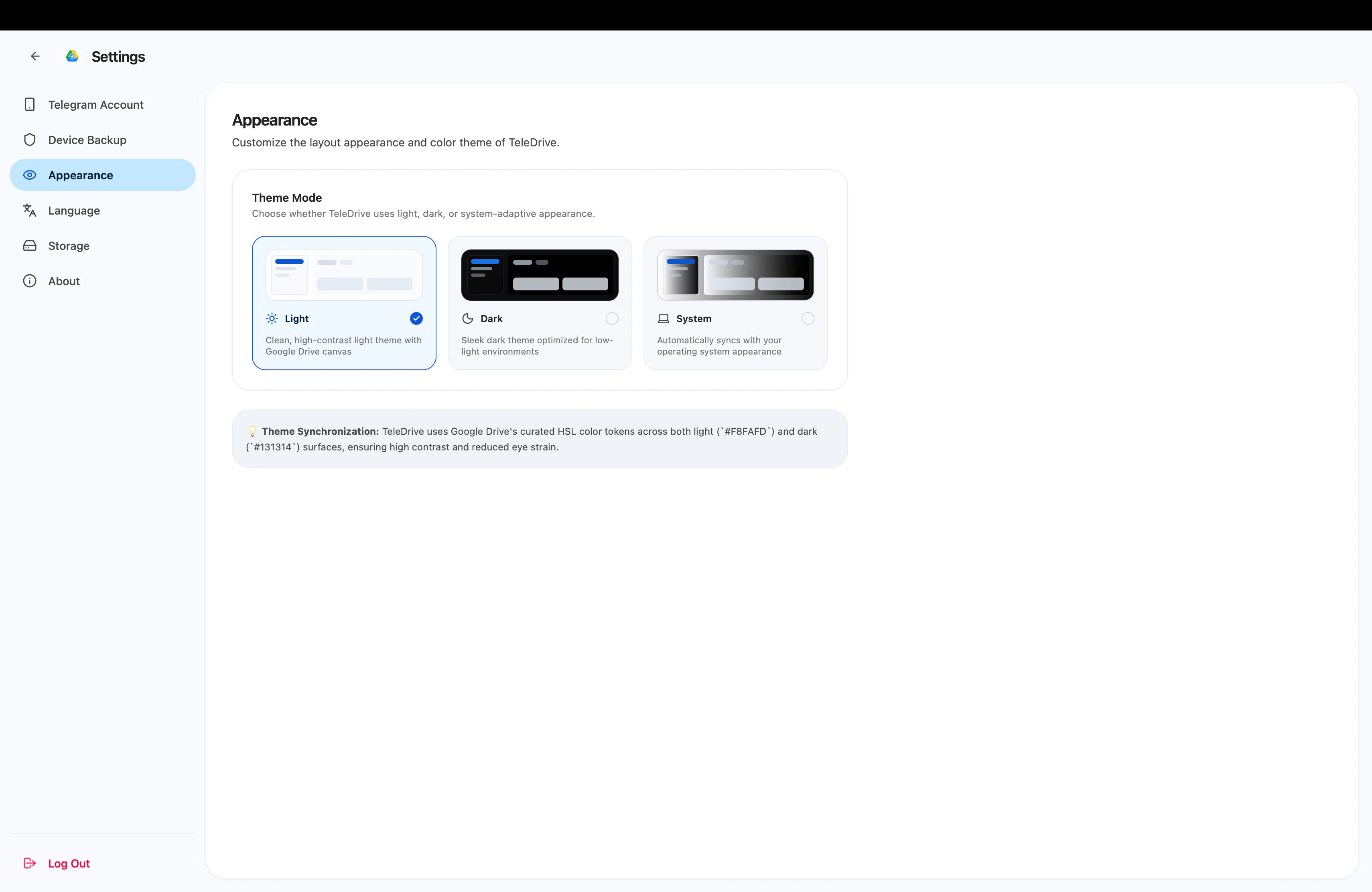Click 'Automatically syncs with your operating system' text
This screenshot has width=1372, height=892.
pos(719,346)
